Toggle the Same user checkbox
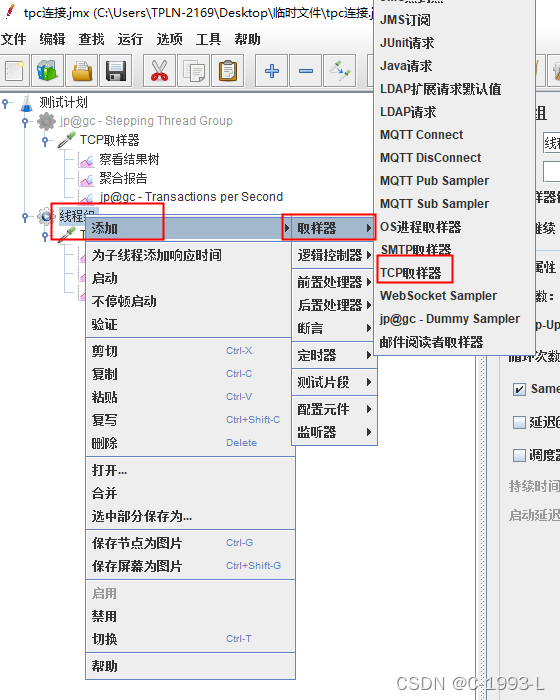The image size is (560, 700). pyautogui.click(x=519, y=389)
